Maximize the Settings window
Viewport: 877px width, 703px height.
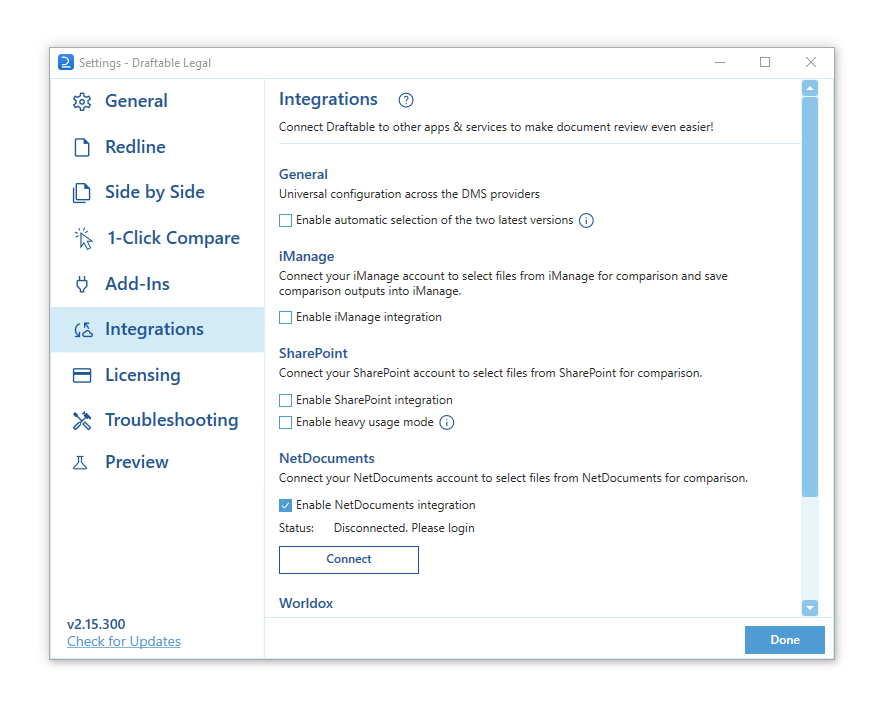click(765, 62)
